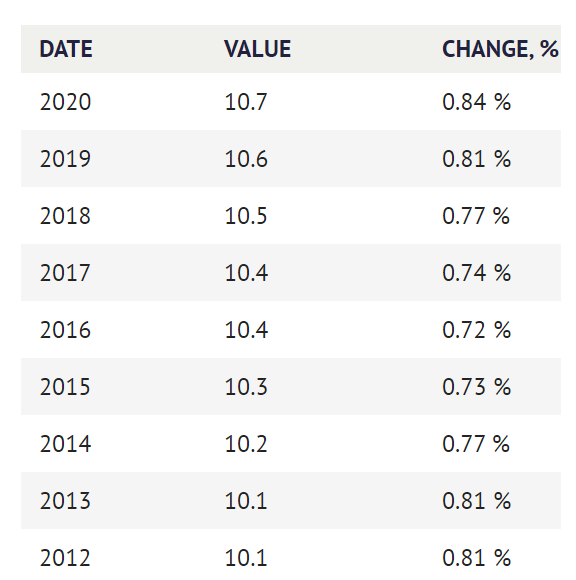
Task: Click the 2013 row date
Action: 65,500
